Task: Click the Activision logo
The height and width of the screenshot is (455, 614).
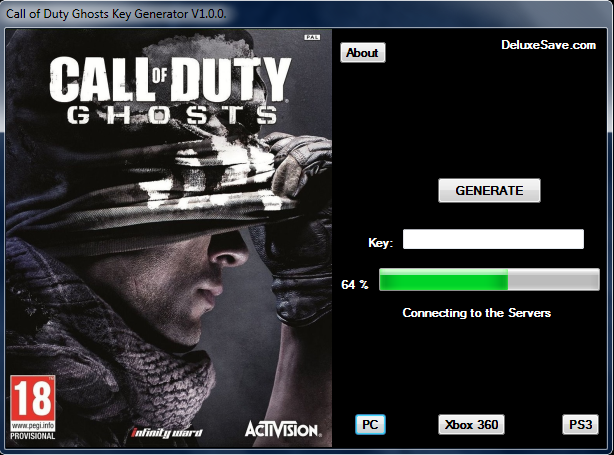Action: 282,429
